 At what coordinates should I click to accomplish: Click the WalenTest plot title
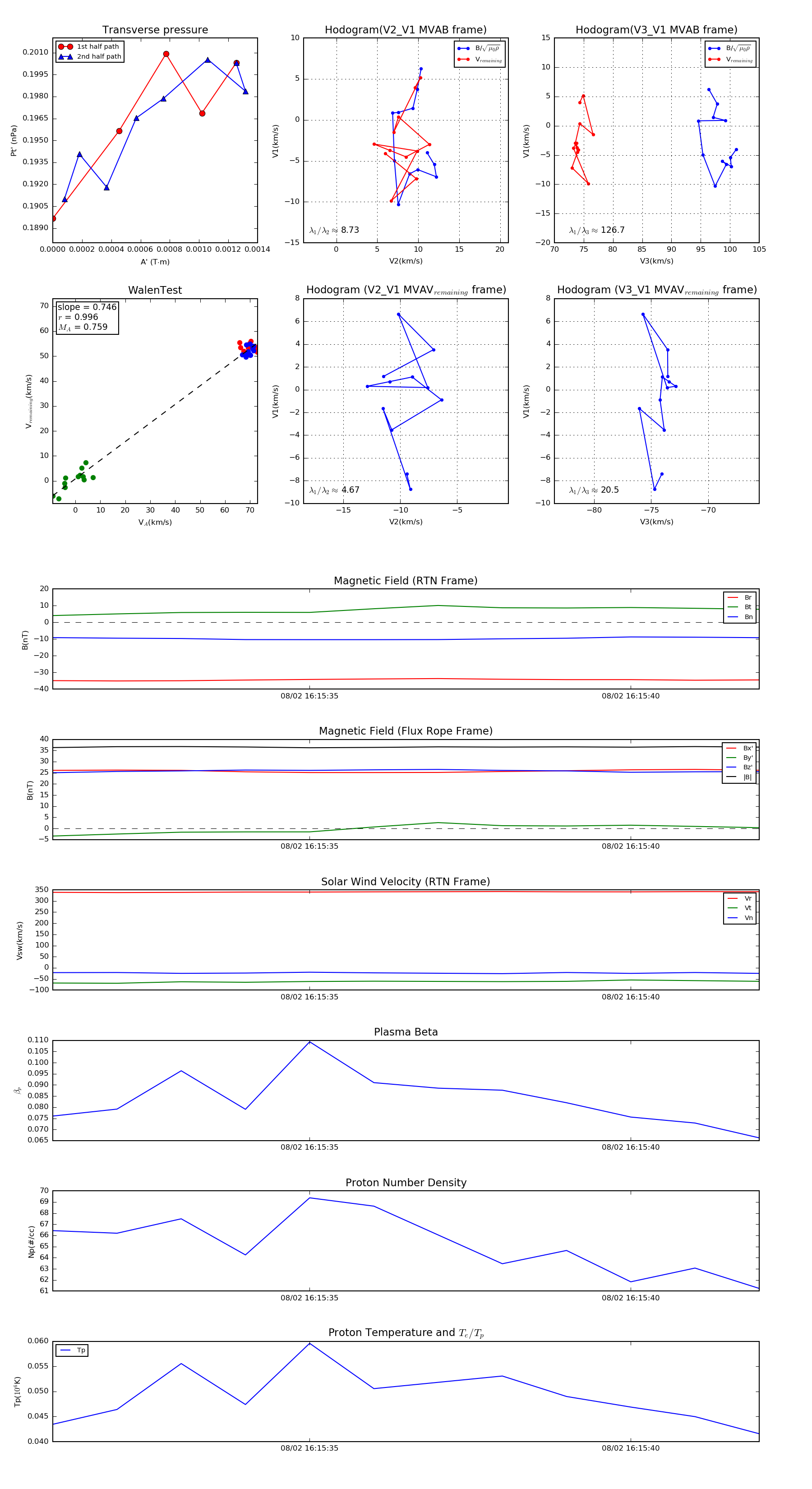pos(155,290)
